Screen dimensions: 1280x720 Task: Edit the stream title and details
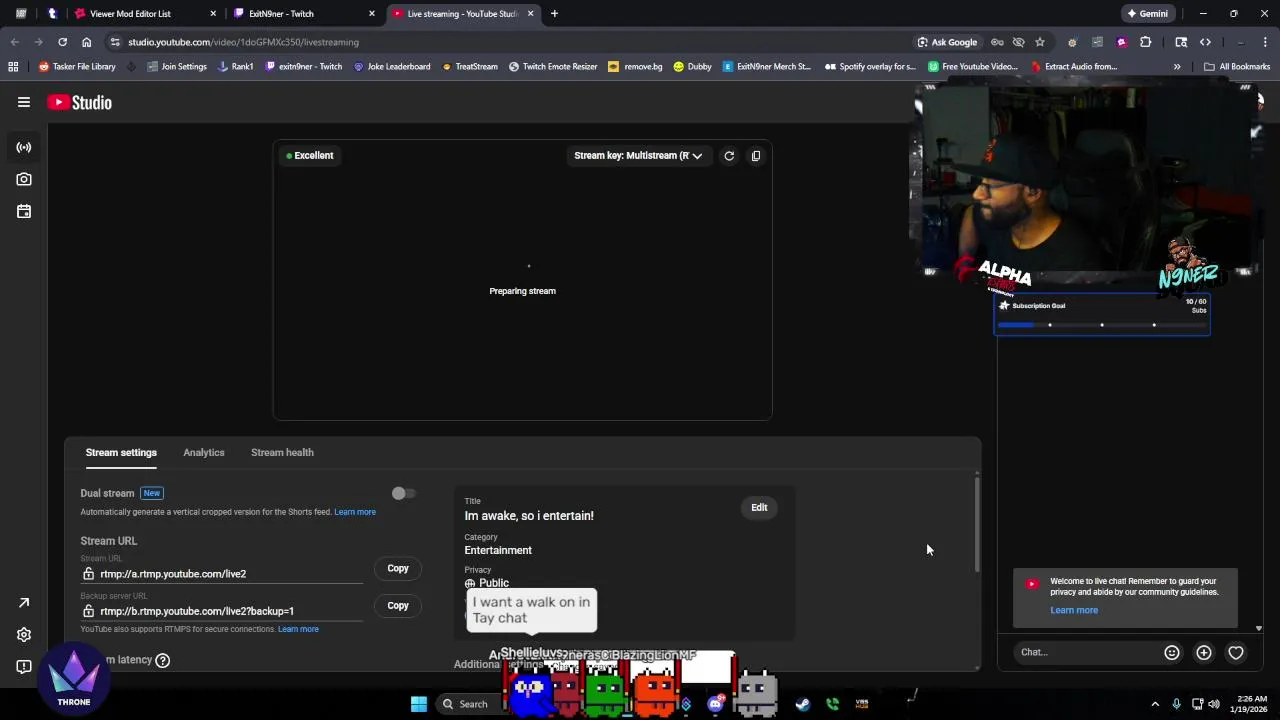[759, 508]
